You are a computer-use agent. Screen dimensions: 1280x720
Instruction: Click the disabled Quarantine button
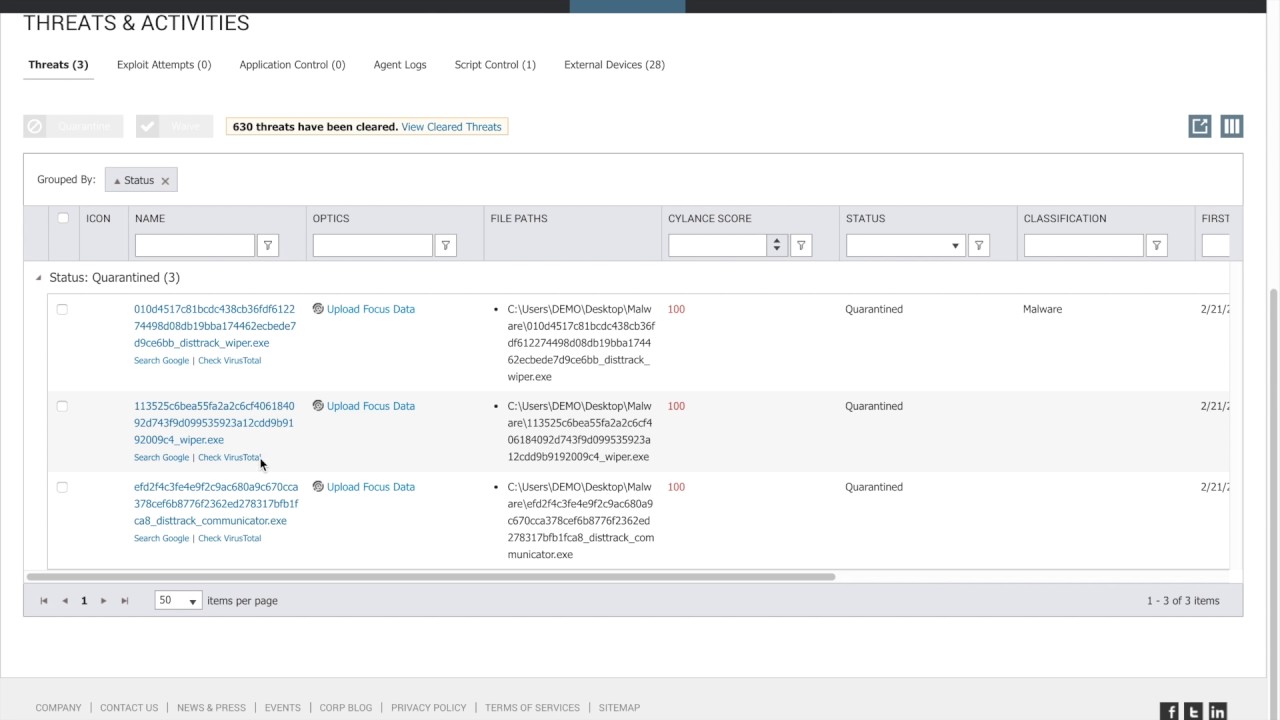pyautogui.click(x=73, y=126)
